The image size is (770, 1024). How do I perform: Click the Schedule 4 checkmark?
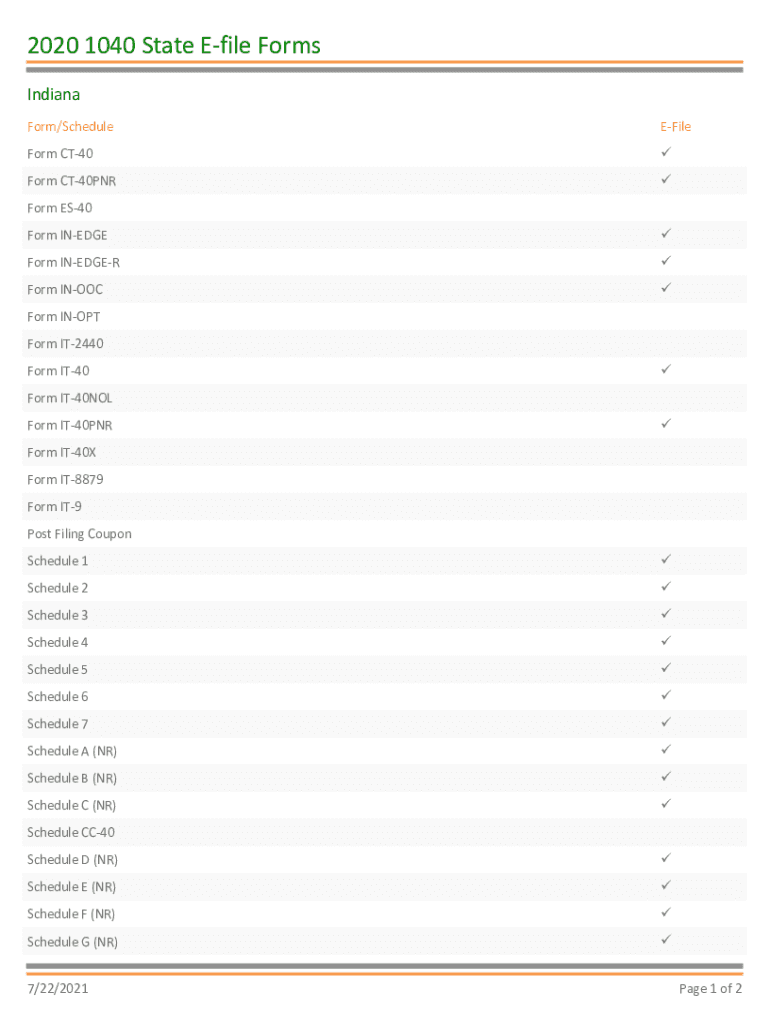[x=666, y=641]
